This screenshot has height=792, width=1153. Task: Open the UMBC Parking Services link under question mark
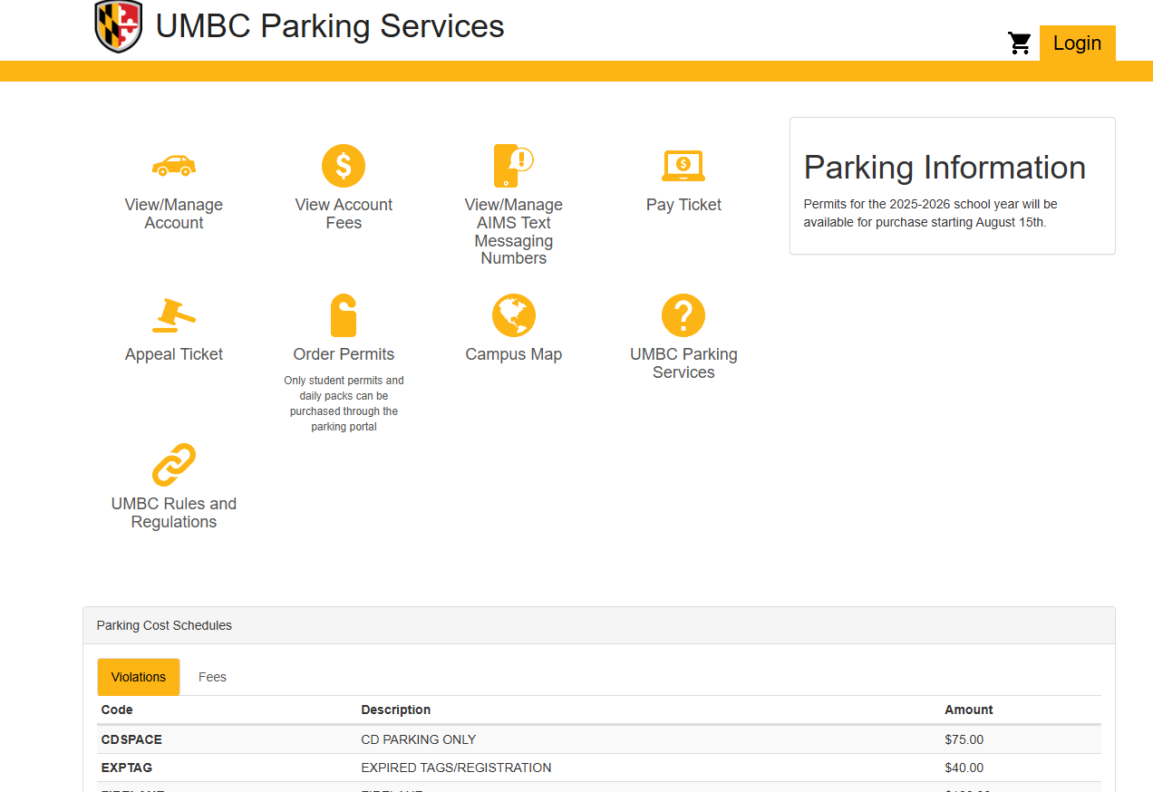[683, 363]
